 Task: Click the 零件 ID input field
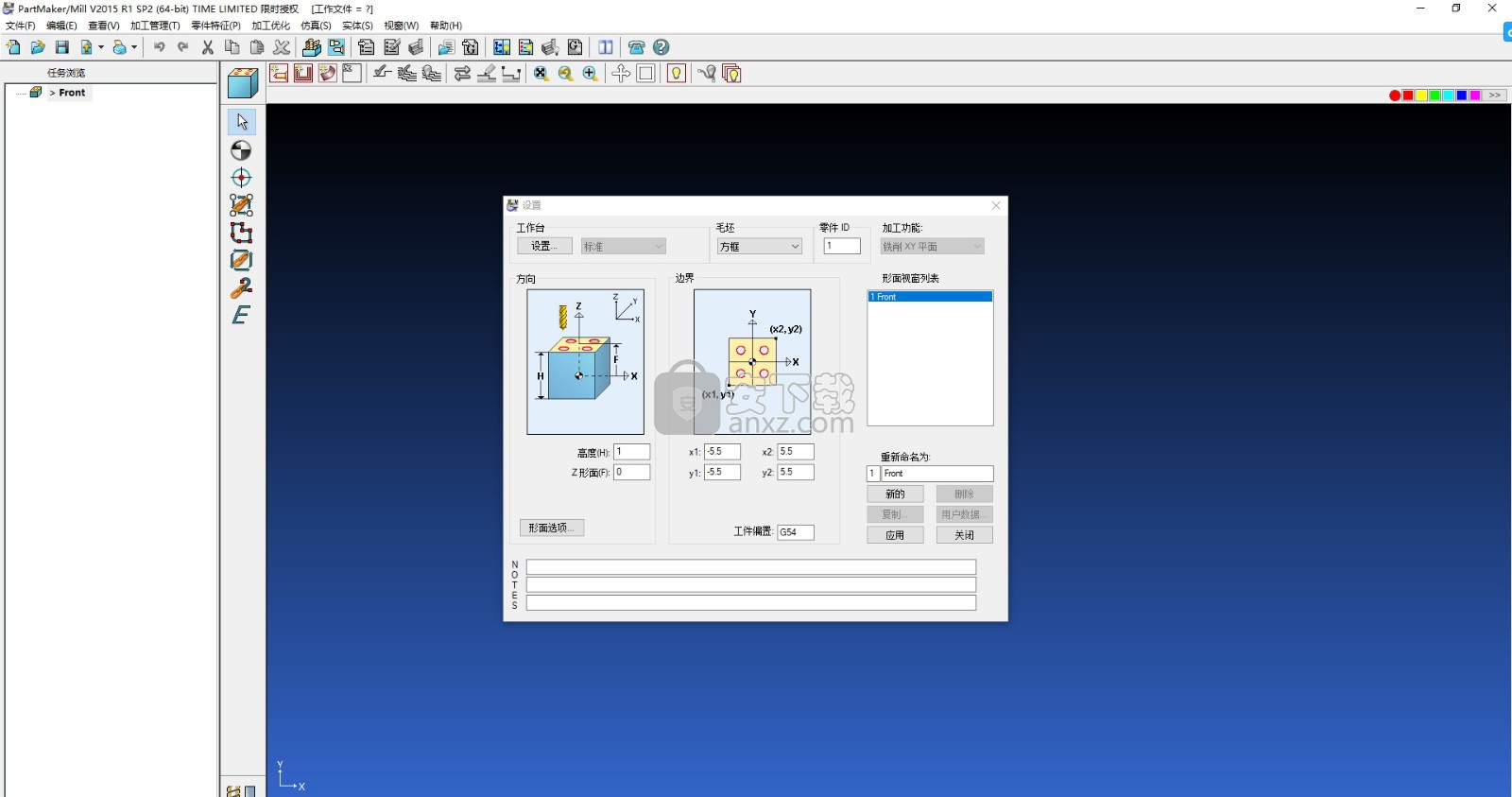pyautogui.click(x=842, y=246)
